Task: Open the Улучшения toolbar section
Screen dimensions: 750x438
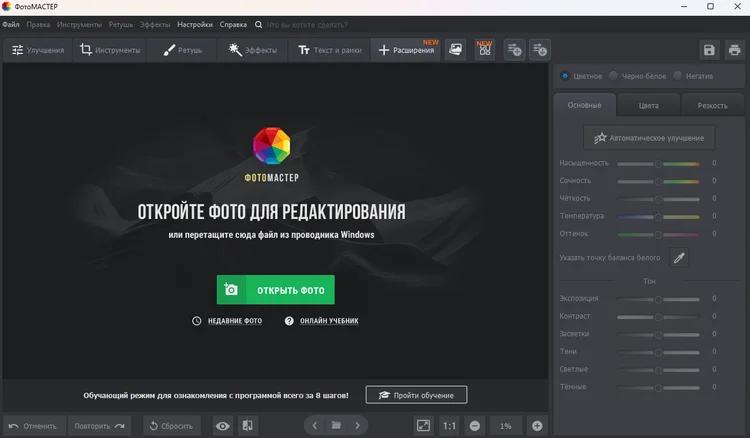Action: click(38, 50)
